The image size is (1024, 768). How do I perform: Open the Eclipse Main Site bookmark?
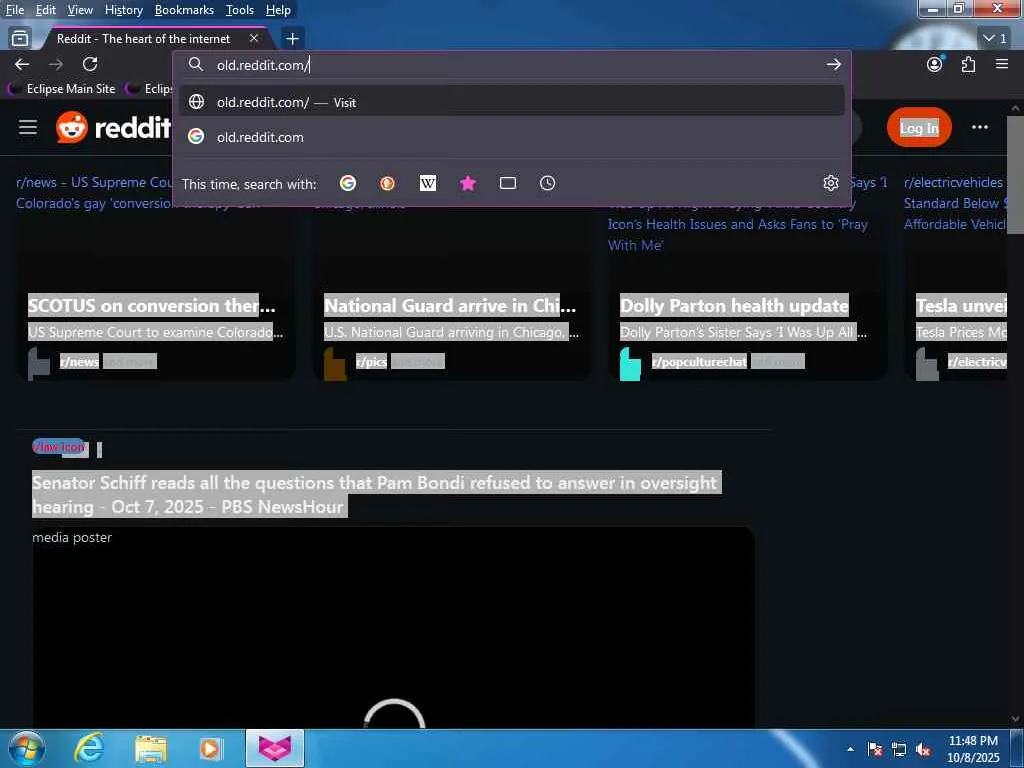(63, 89)
